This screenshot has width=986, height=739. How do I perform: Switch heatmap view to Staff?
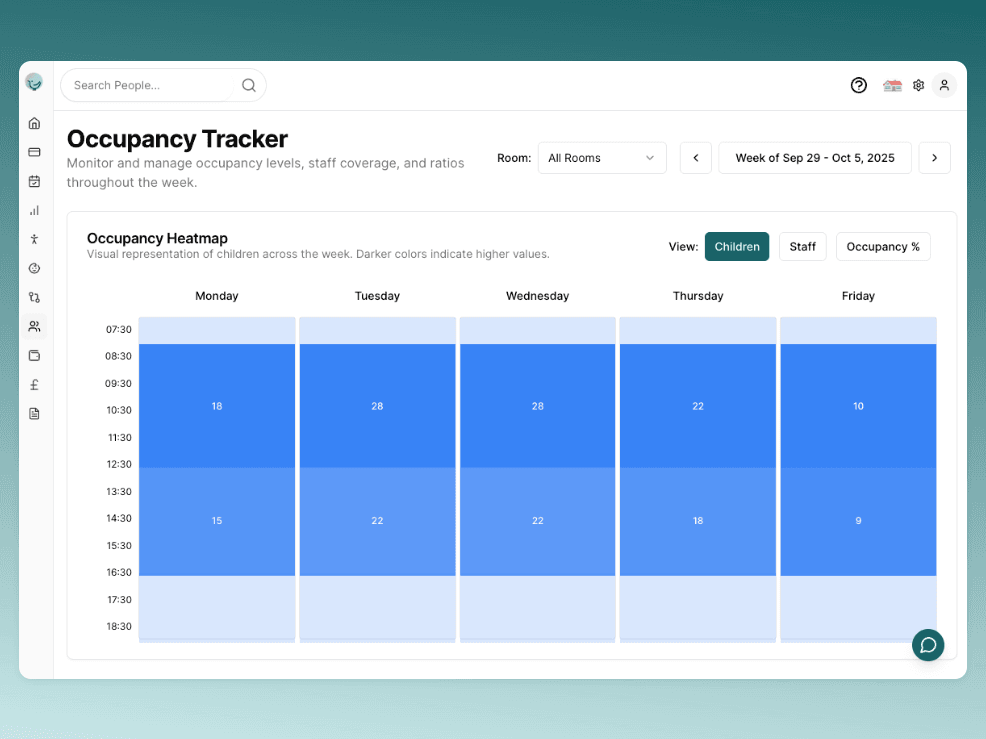(x=802, y=247)
